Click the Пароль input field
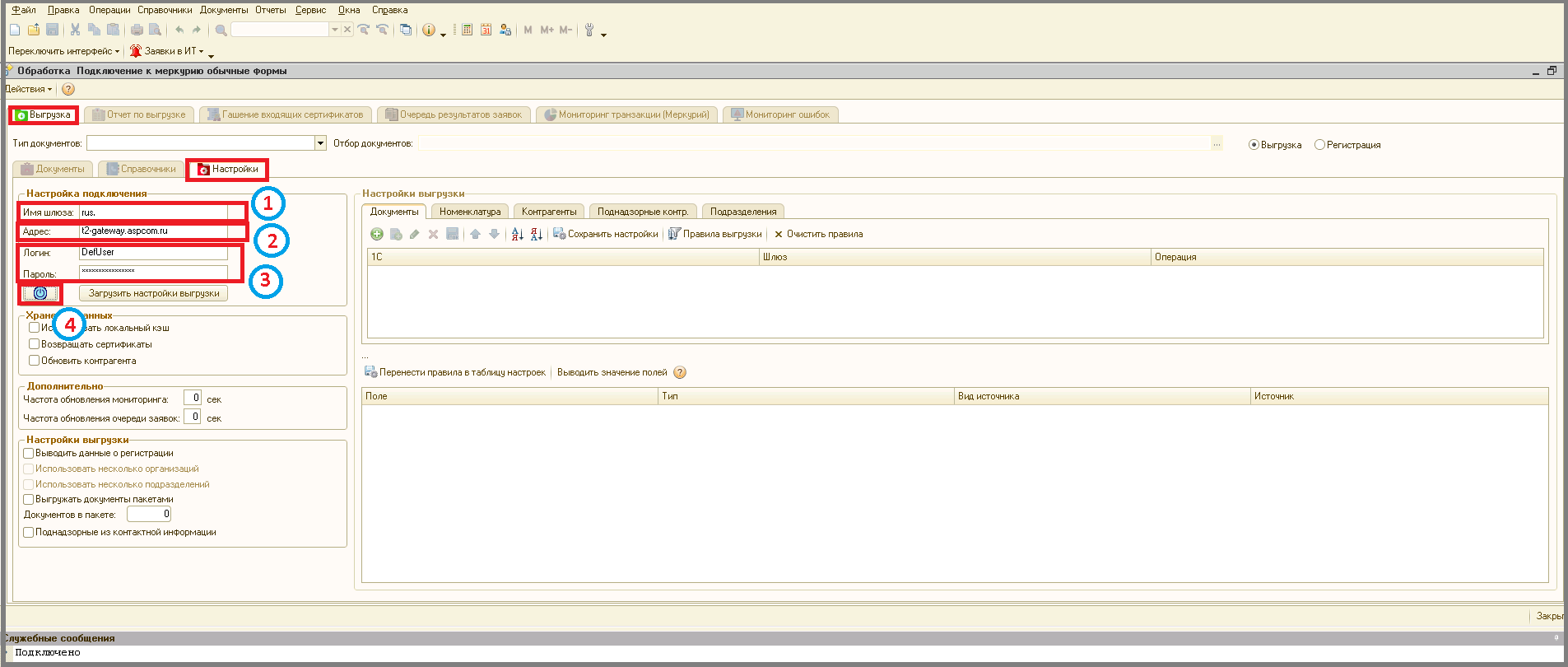This screenshot has height=667, width=1568. click(x=153, y=273)
